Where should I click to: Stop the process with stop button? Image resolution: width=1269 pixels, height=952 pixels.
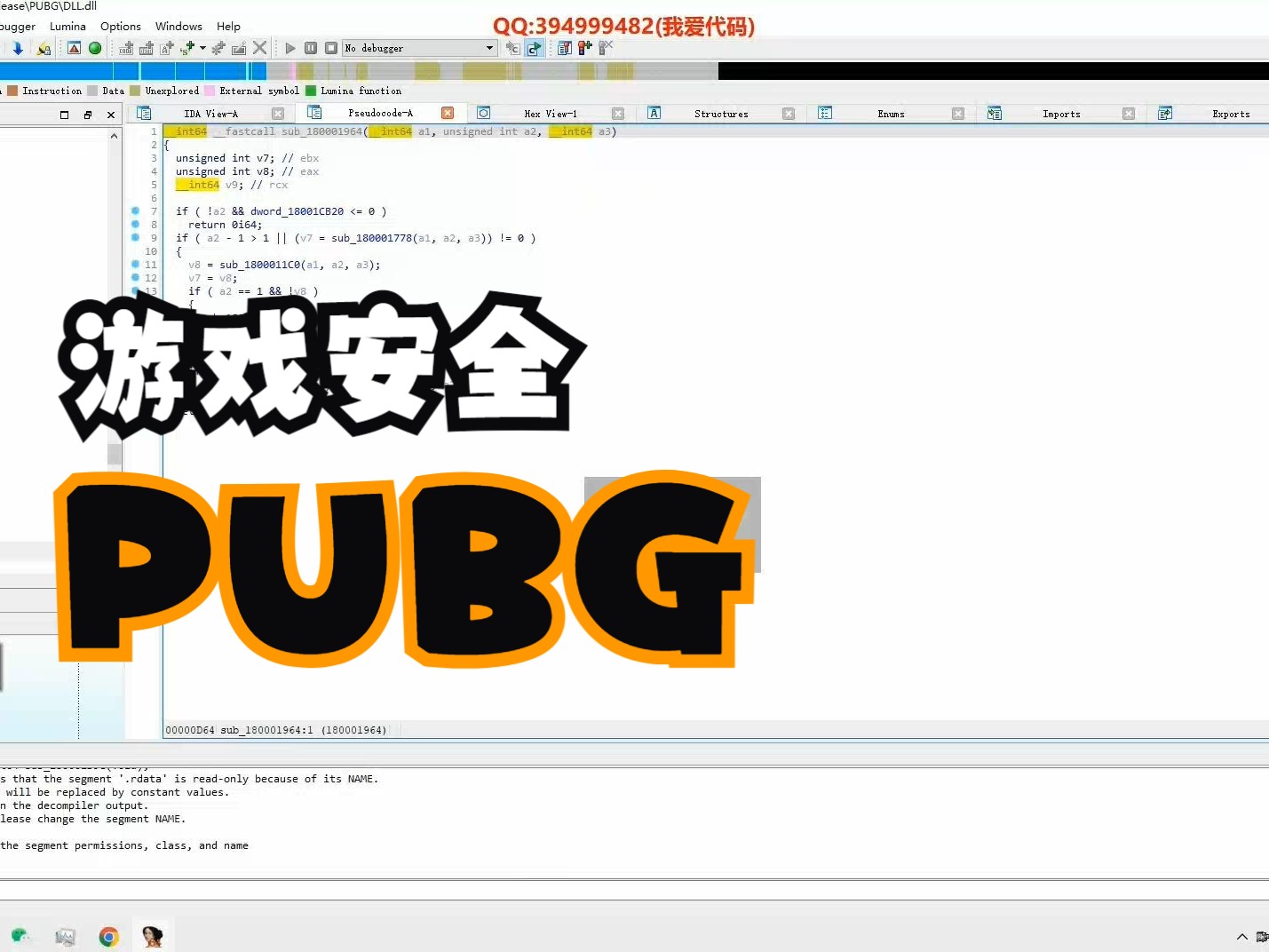tap(331, 48)
